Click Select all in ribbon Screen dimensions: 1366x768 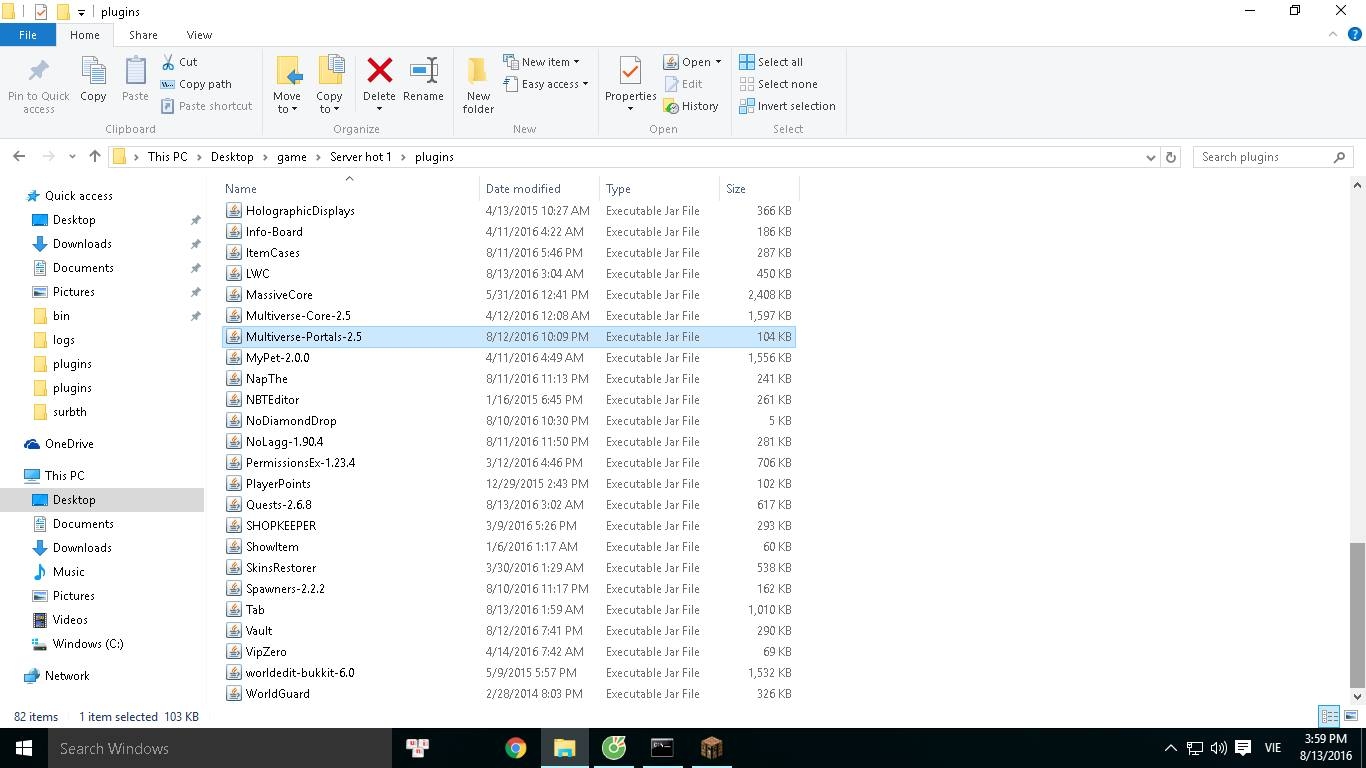[771, 62]
